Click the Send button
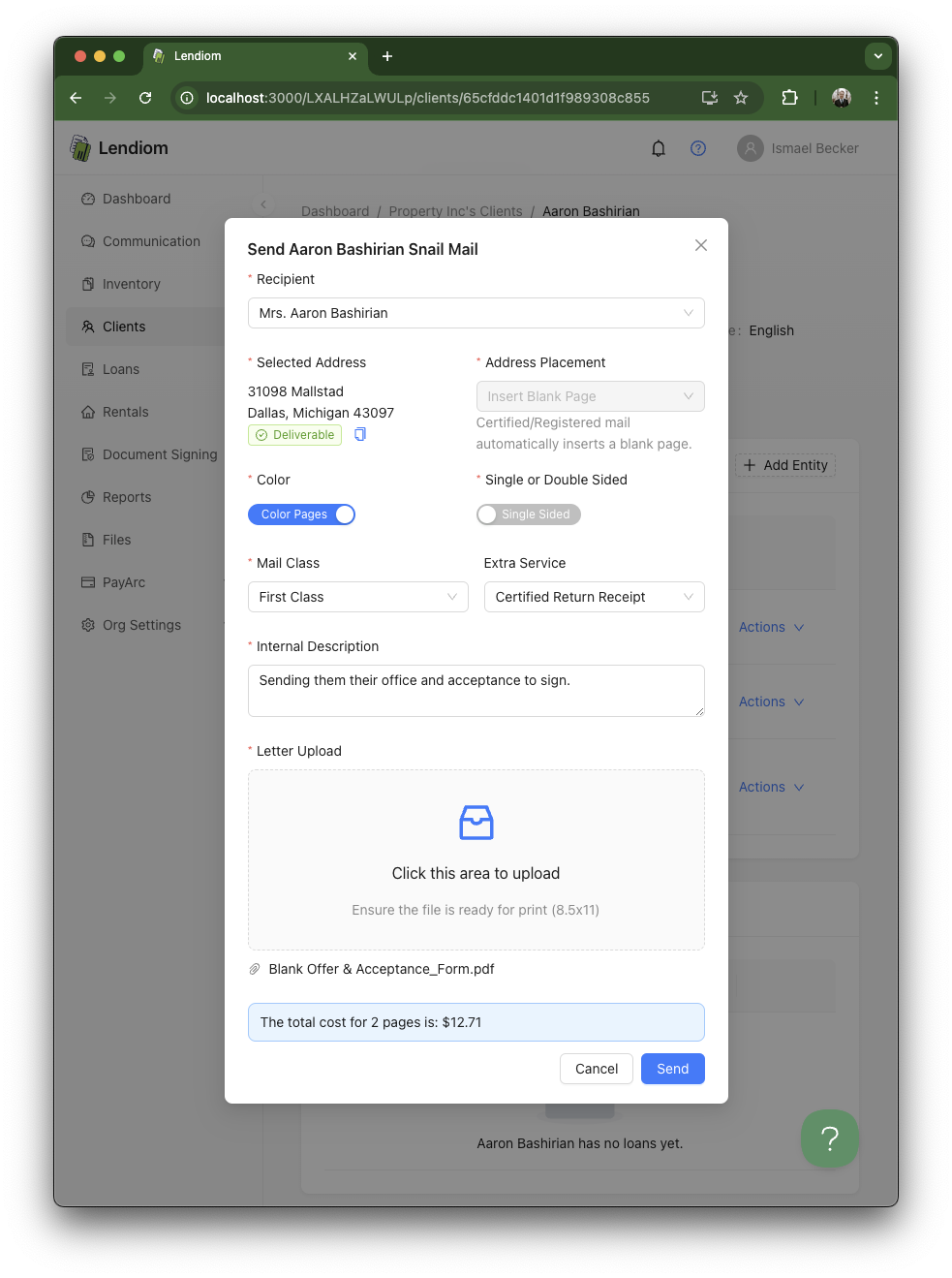The width and height of the screenshot is (952, 1278). [673, 1069]
